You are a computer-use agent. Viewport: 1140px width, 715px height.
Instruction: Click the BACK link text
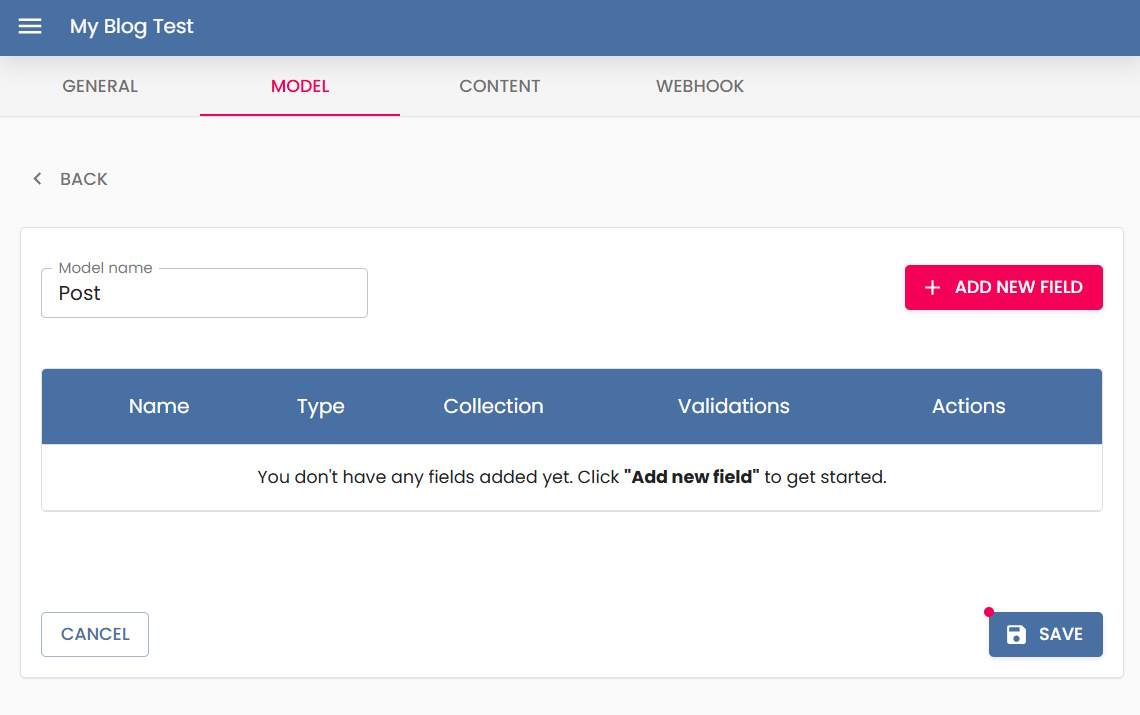84,179
